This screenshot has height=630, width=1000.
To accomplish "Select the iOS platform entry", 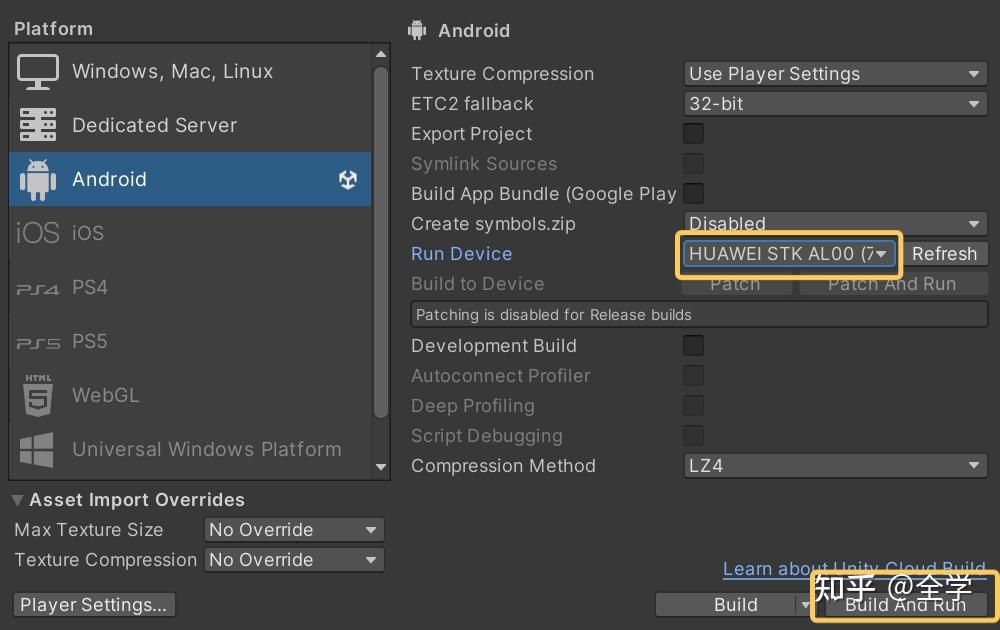I will pyautogui.click(x=88, y=234).
